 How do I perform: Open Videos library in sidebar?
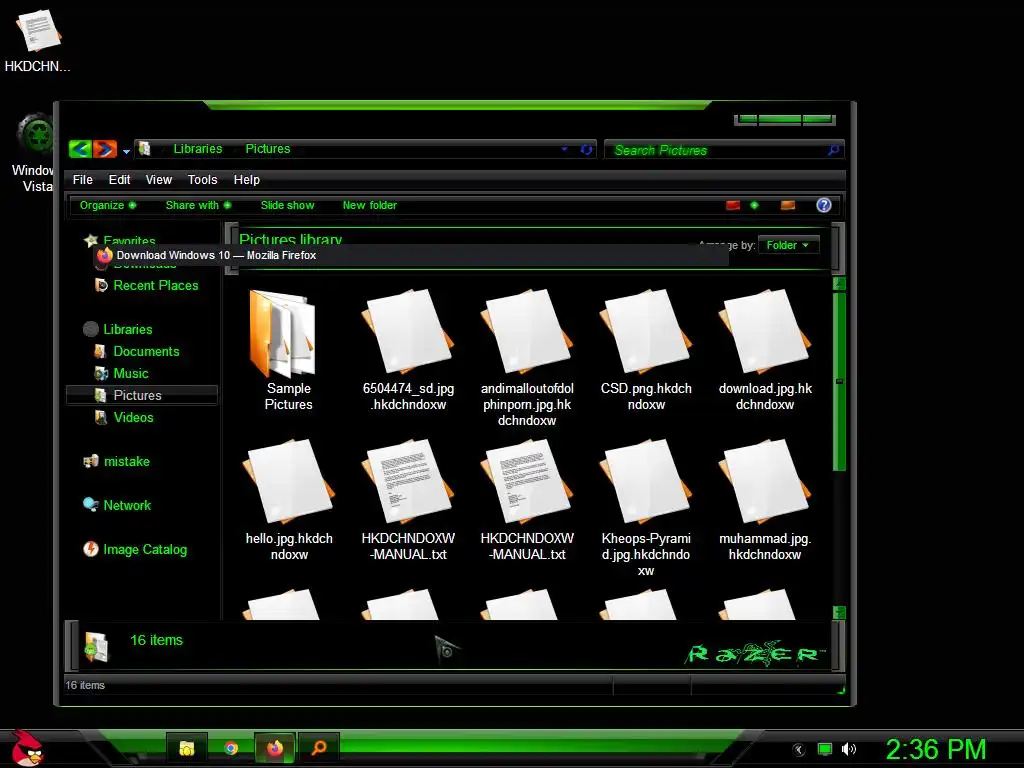[124, 417]
